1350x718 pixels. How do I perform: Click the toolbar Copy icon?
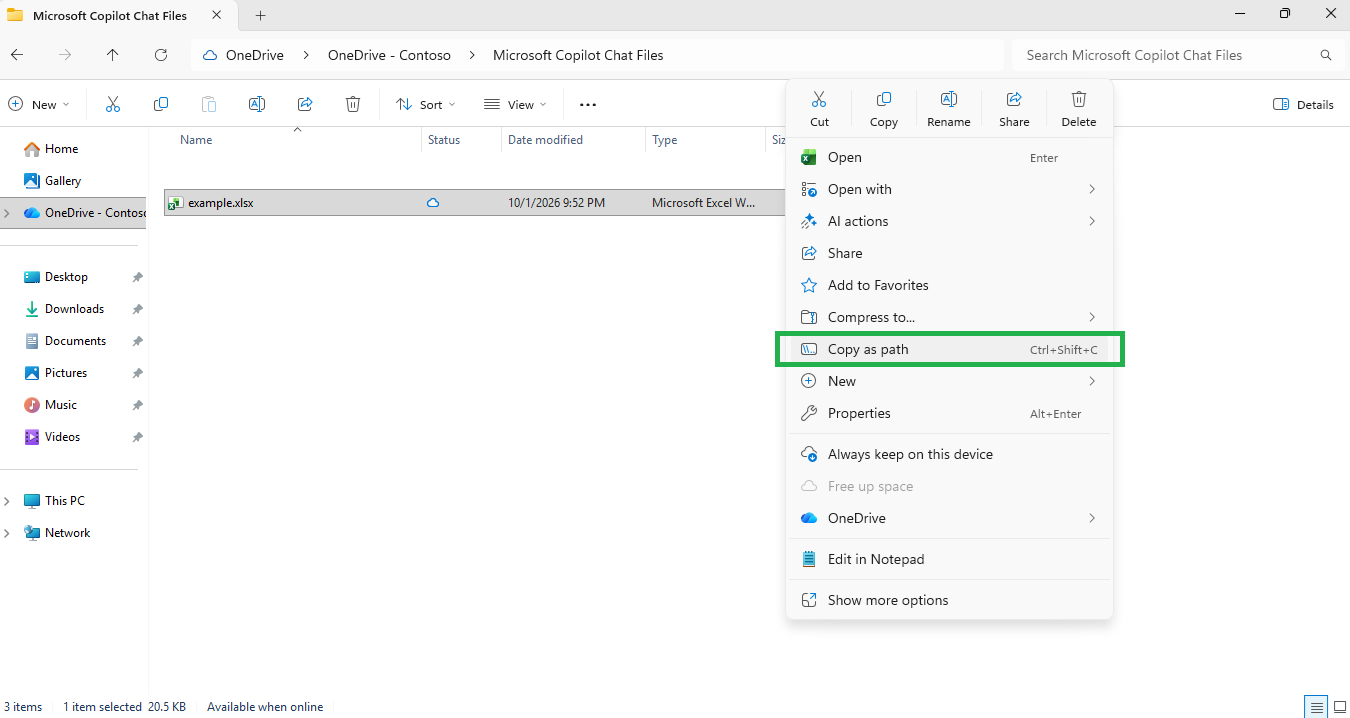pos(161,104)
